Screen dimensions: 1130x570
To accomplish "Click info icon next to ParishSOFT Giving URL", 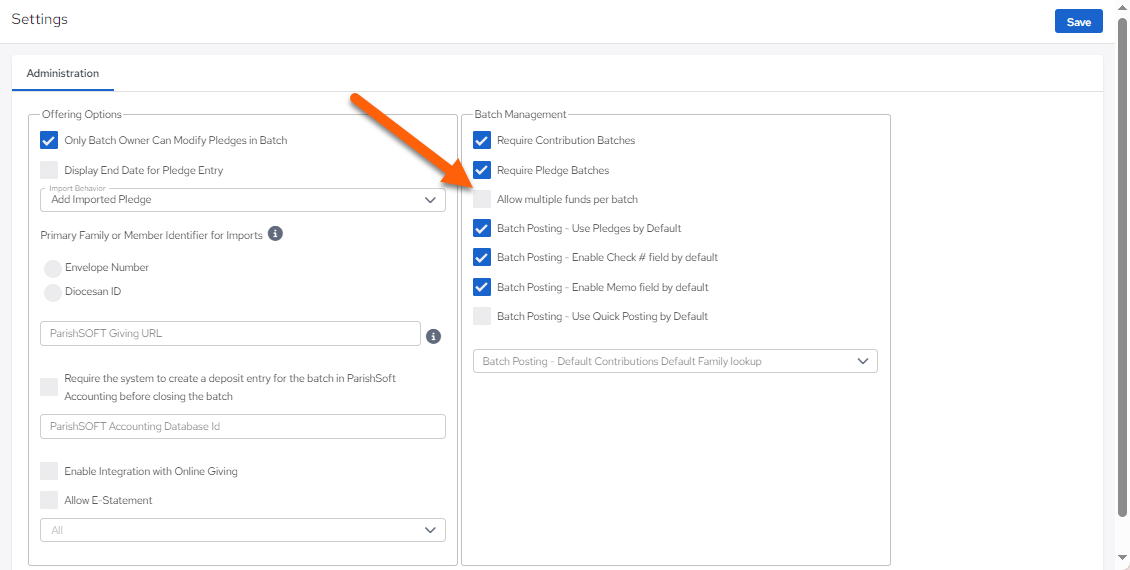I will click(x=433, y=337).
